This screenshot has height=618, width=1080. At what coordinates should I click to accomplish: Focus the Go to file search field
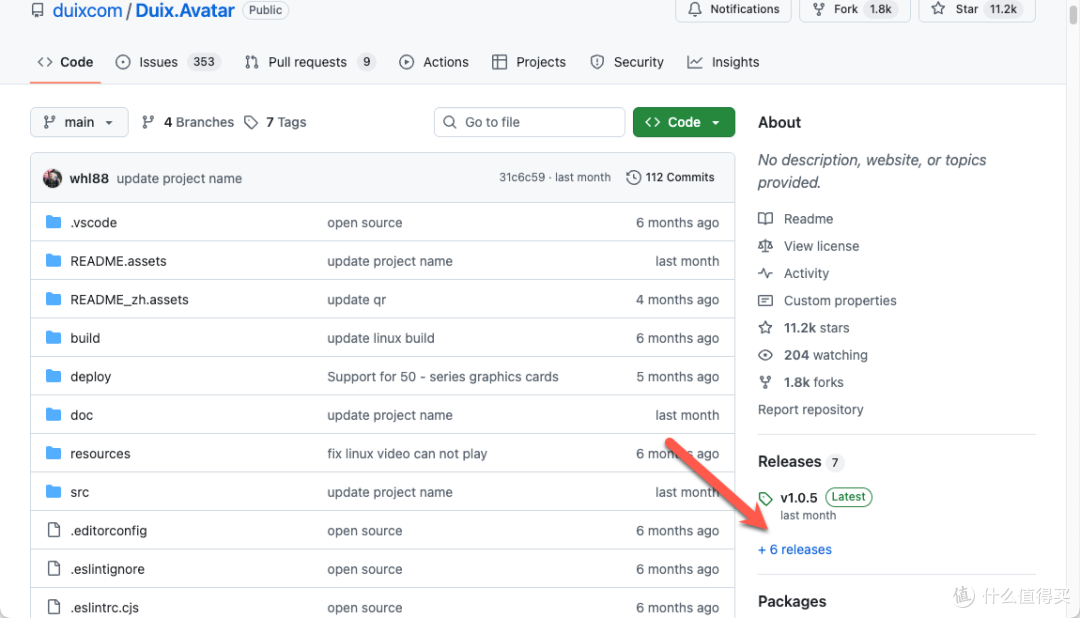click(530, 122)
